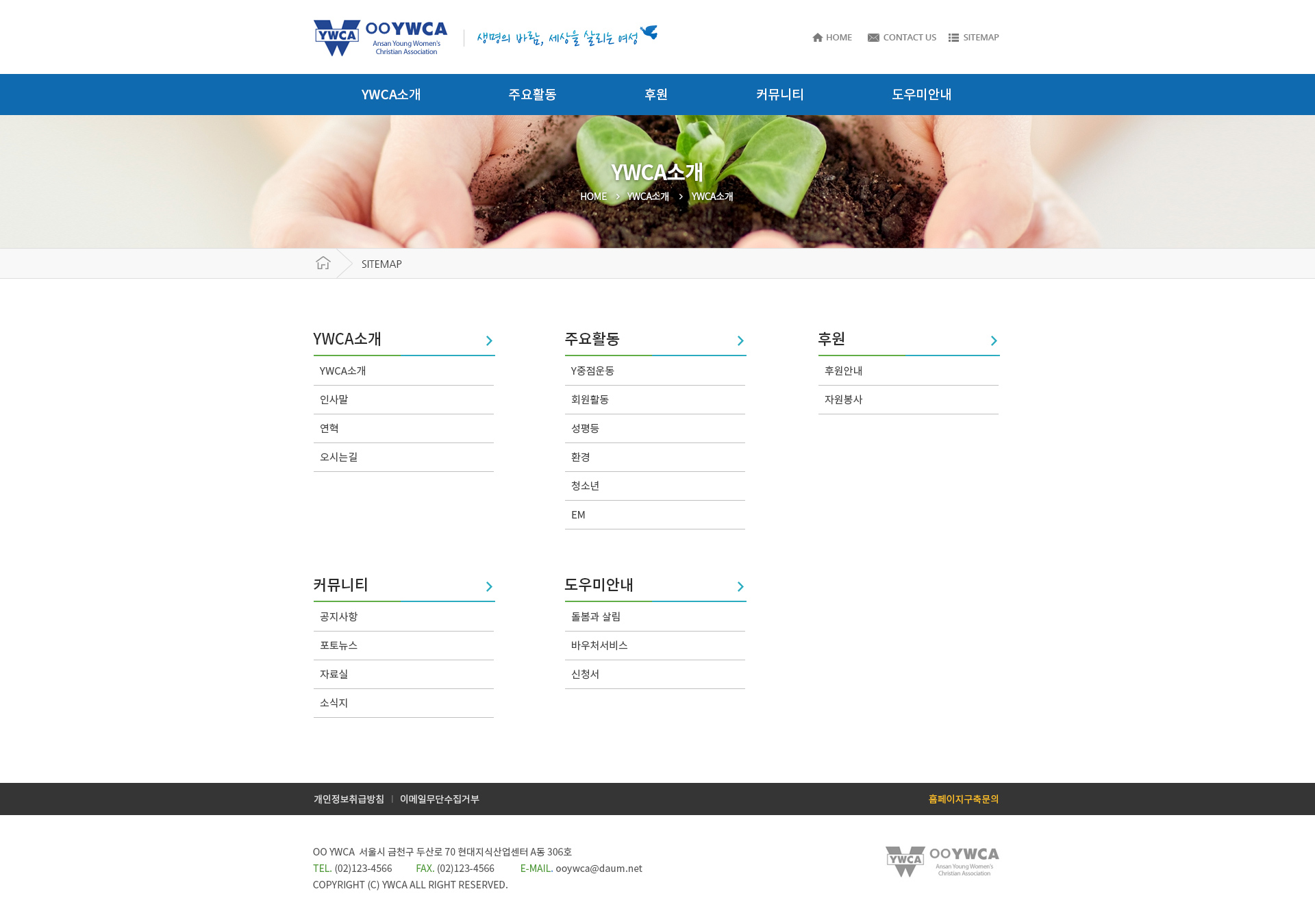
Task: Expand 주요활동 using its chevron arrow
Action: coord(740,340)
